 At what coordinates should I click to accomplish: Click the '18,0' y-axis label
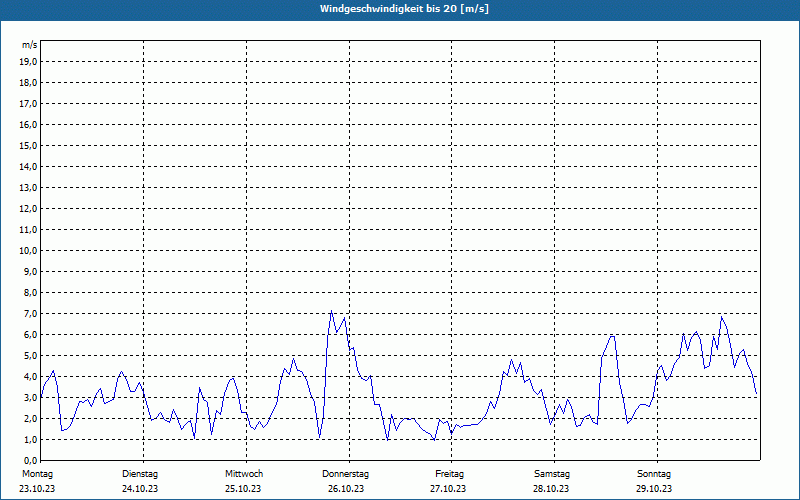(27, 83)
